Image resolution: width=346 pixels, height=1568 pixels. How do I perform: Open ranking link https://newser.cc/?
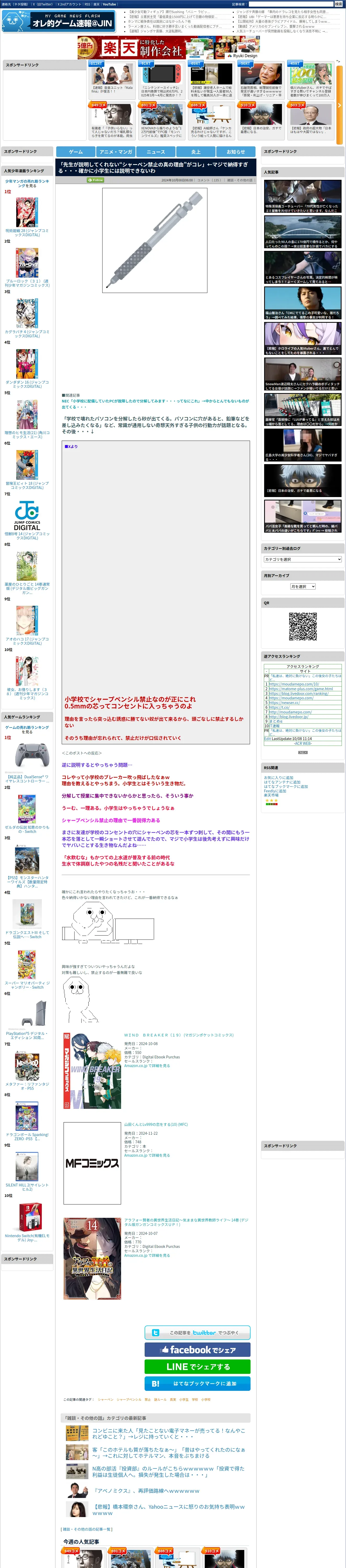click(x=285, y=702)
